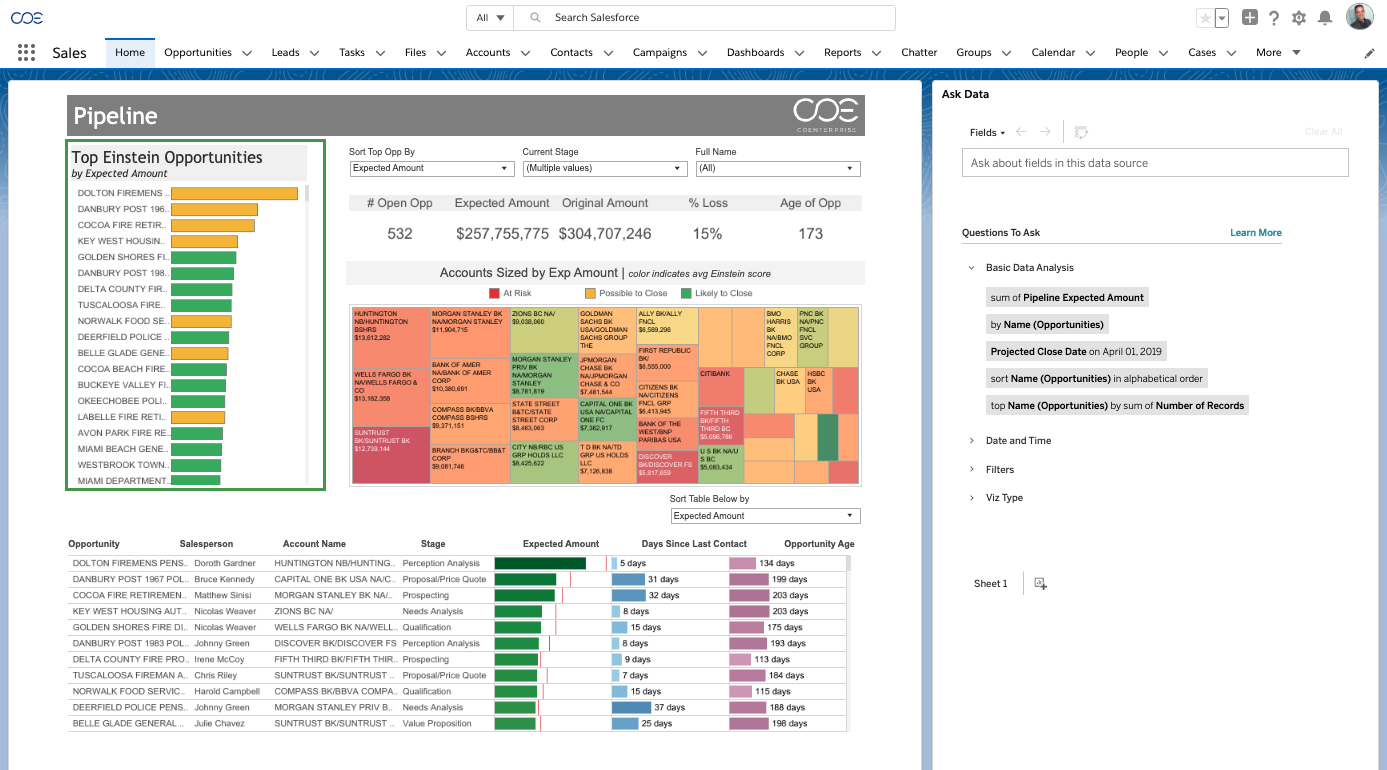Viewport: 1387px width, 770px height.
Task: Click the Ask Data undo arrow
Action: (x=1021, y=132)
